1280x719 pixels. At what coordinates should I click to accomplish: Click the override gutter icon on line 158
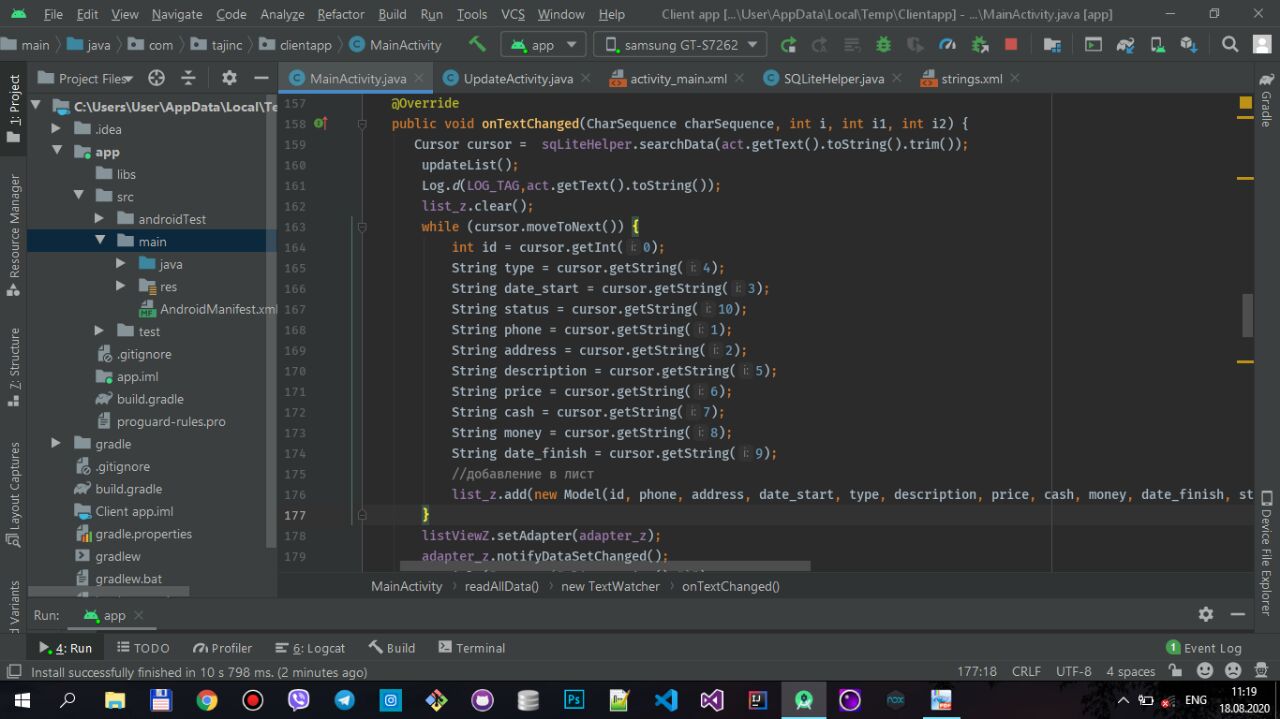tap(320, 124)
